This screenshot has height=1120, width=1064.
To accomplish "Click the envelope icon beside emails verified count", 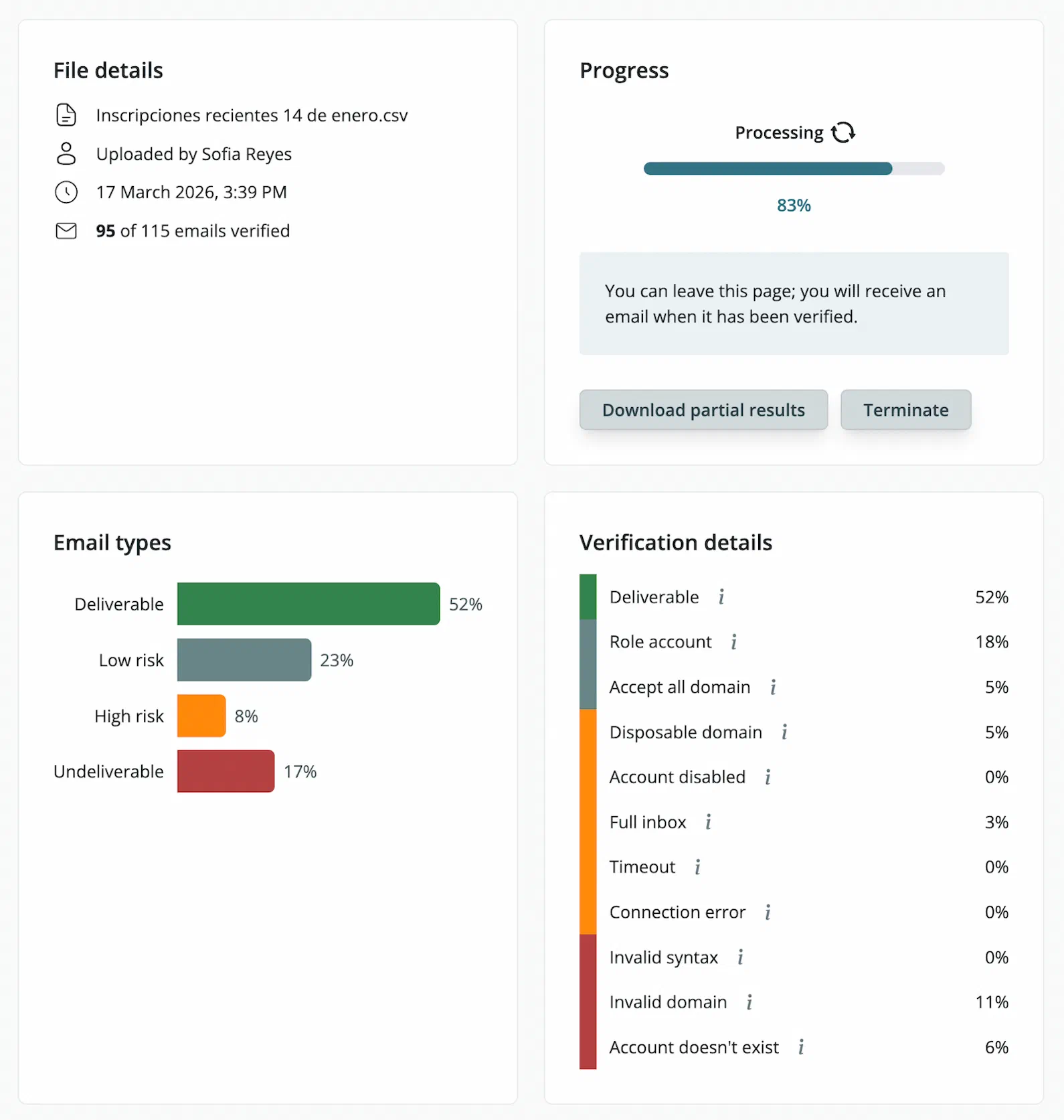I will tap(66, 231).
